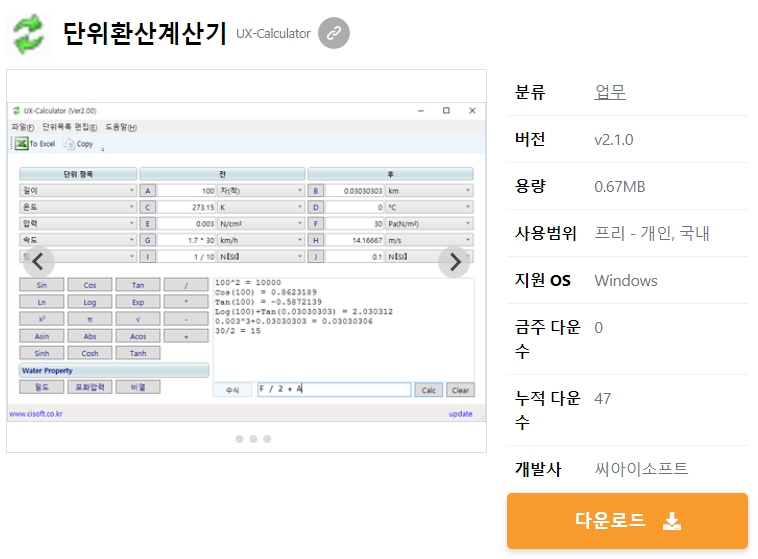Click the Tan function button
This screenshot has height=559, width=758.
point(138,285)
